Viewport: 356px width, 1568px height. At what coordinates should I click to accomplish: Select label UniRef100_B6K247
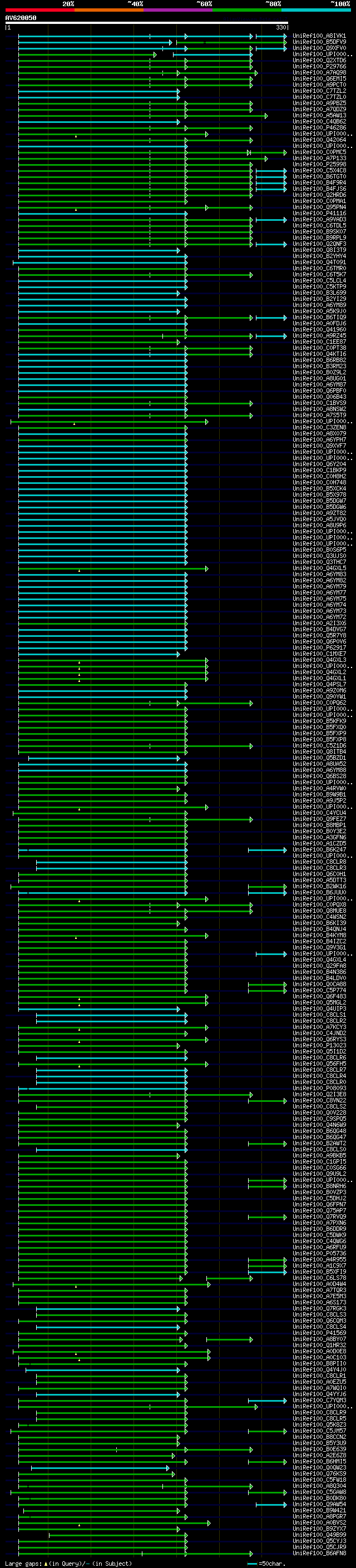[x=319, y=850]
